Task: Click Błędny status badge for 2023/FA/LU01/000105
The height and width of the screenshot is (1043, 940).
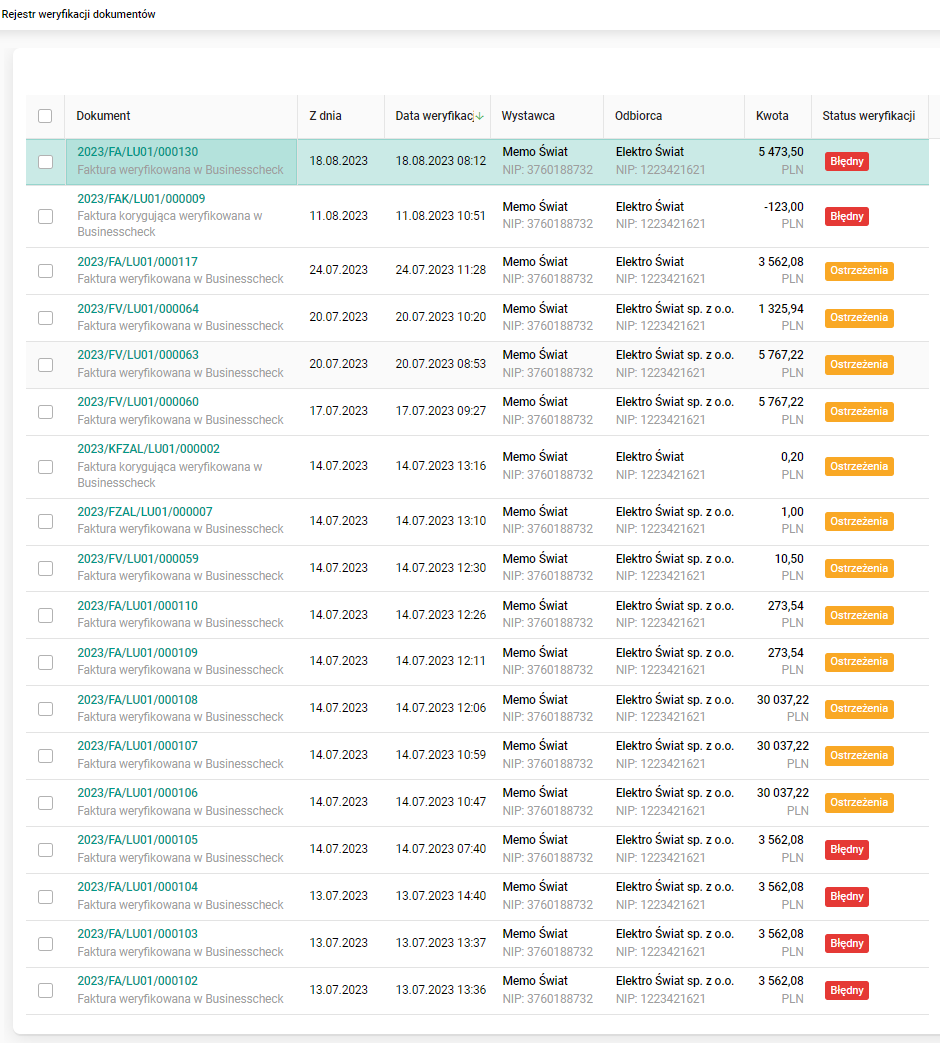Action: [x=846, y=850]
